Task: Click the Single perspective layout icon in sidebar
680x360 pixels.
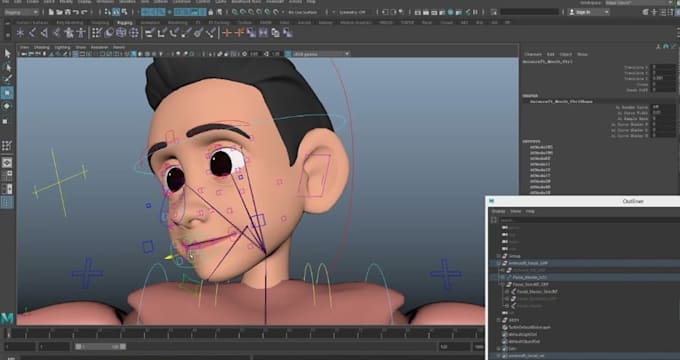Action: click(x=7, y=163)
